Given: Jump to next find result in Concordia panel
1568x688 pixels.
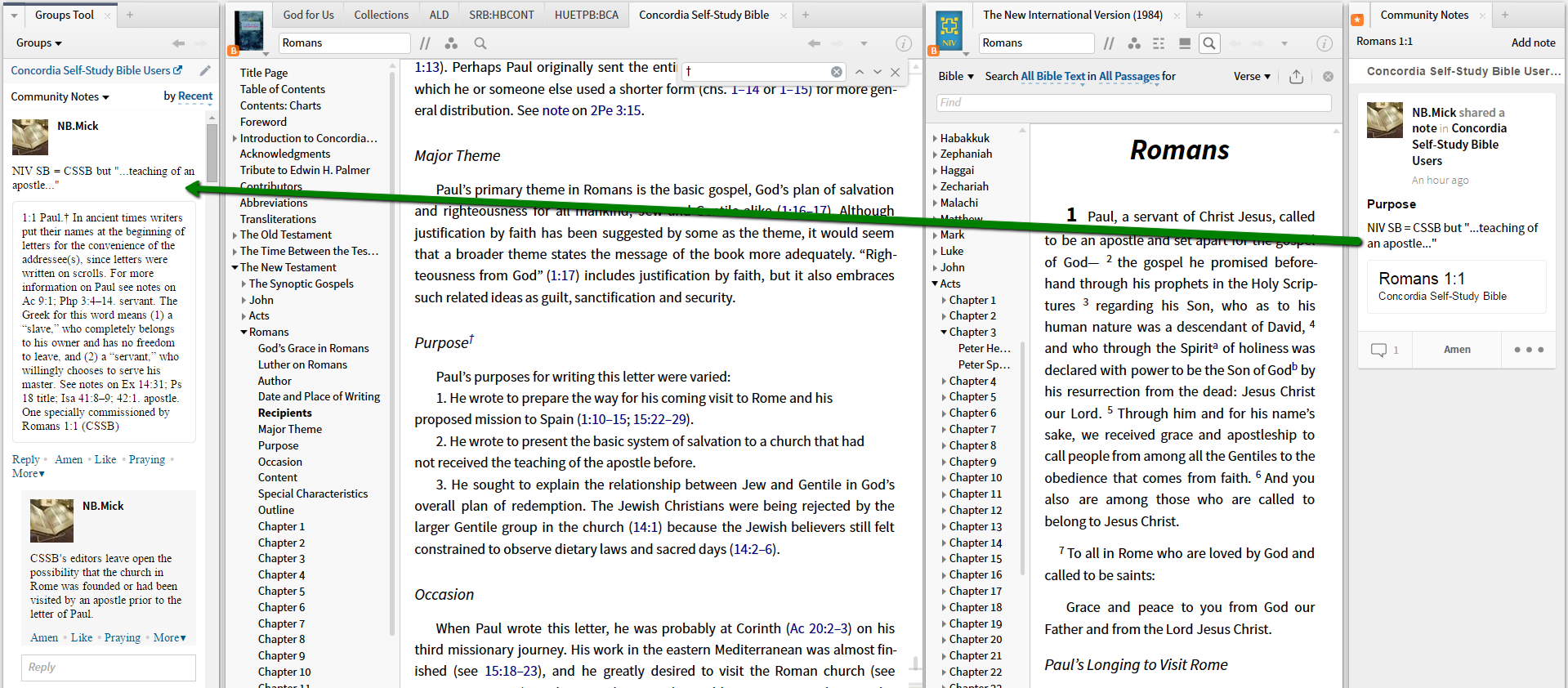Looking at the screenshot, I should click(878, 72).
